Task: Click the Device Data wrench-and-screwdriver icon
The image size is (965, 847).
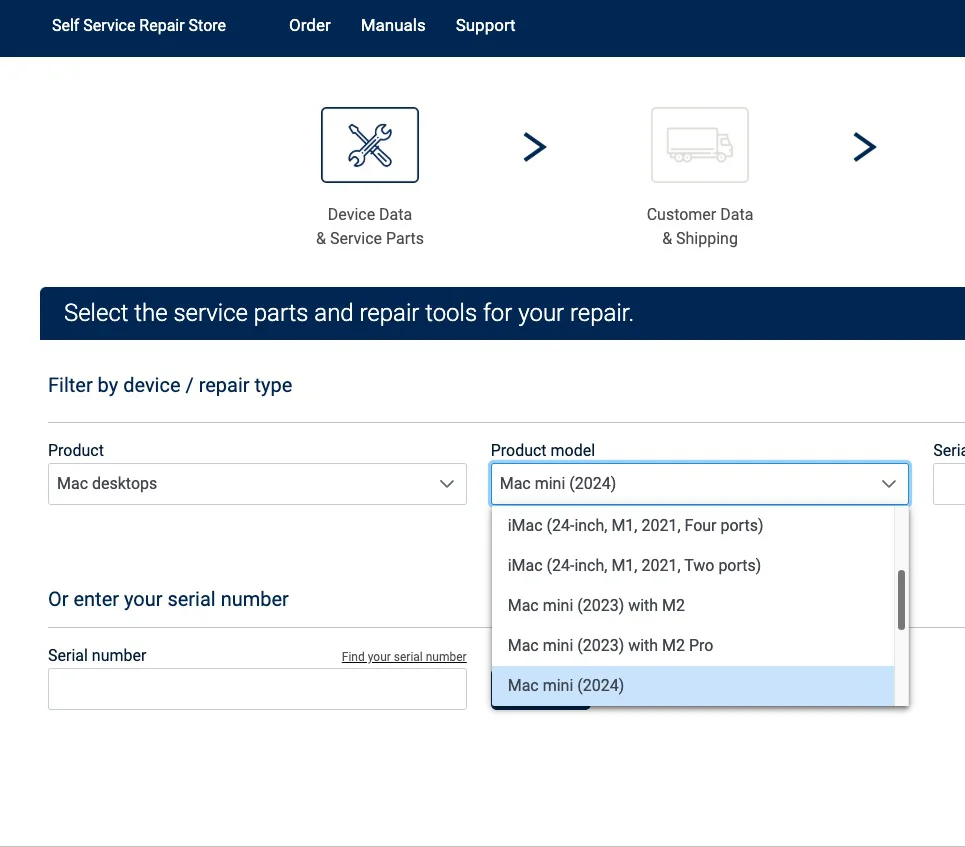Action: [x=370, y=145]
